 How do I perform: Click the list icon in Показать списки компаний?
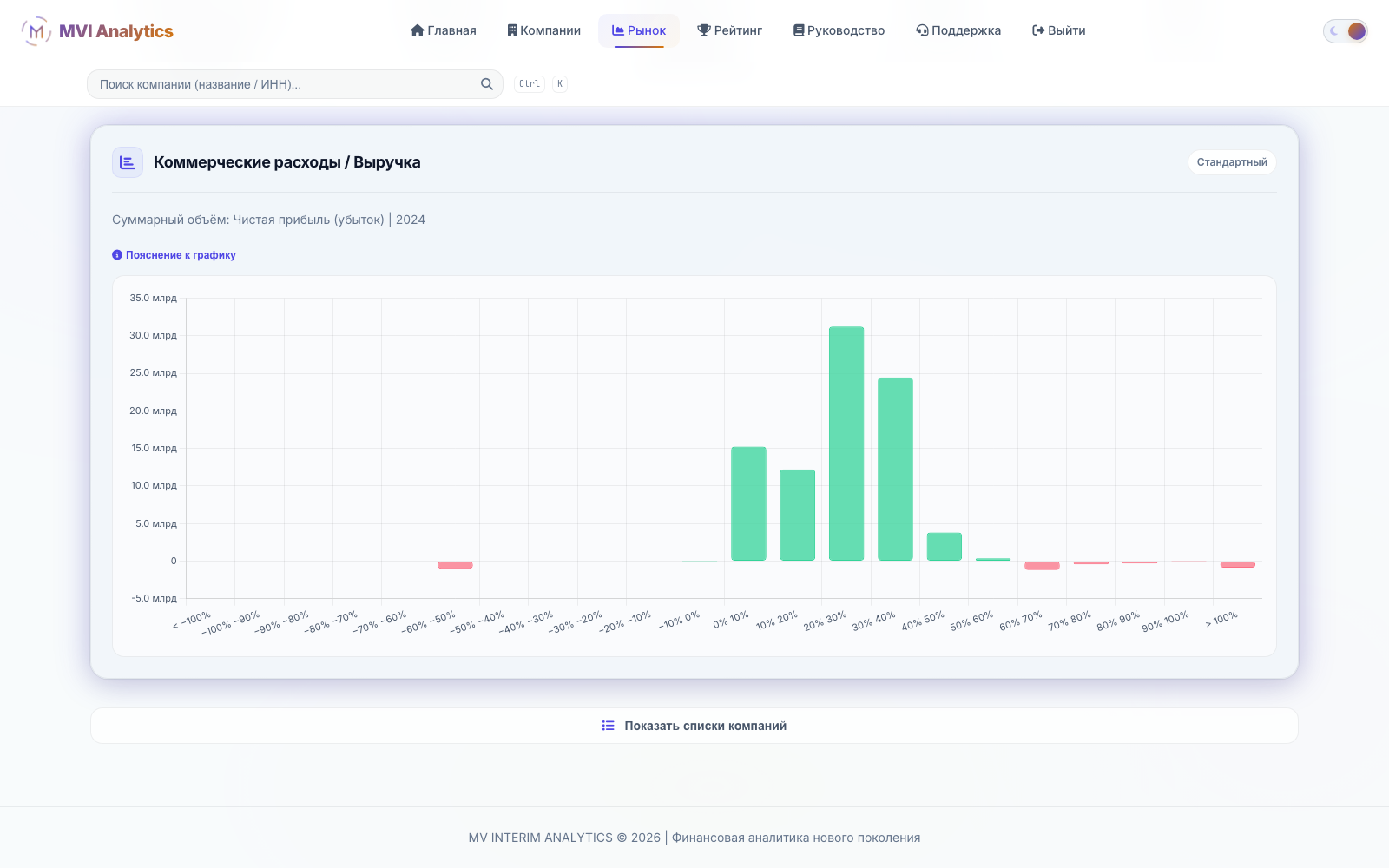[609, 726]
